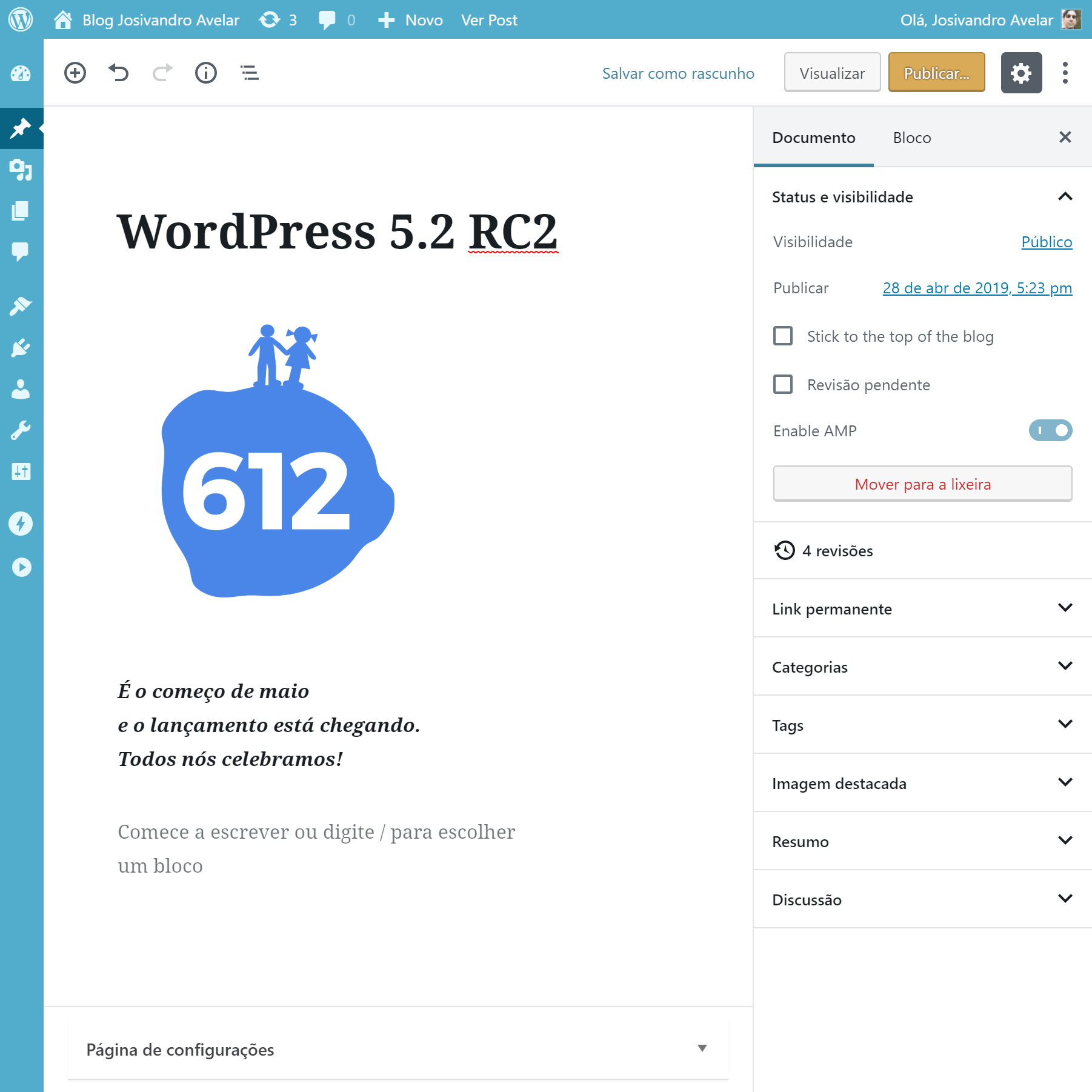The image size is (1092, 1092).
Task: Open Media library icon in sidebar
Action: pos(21,170)
